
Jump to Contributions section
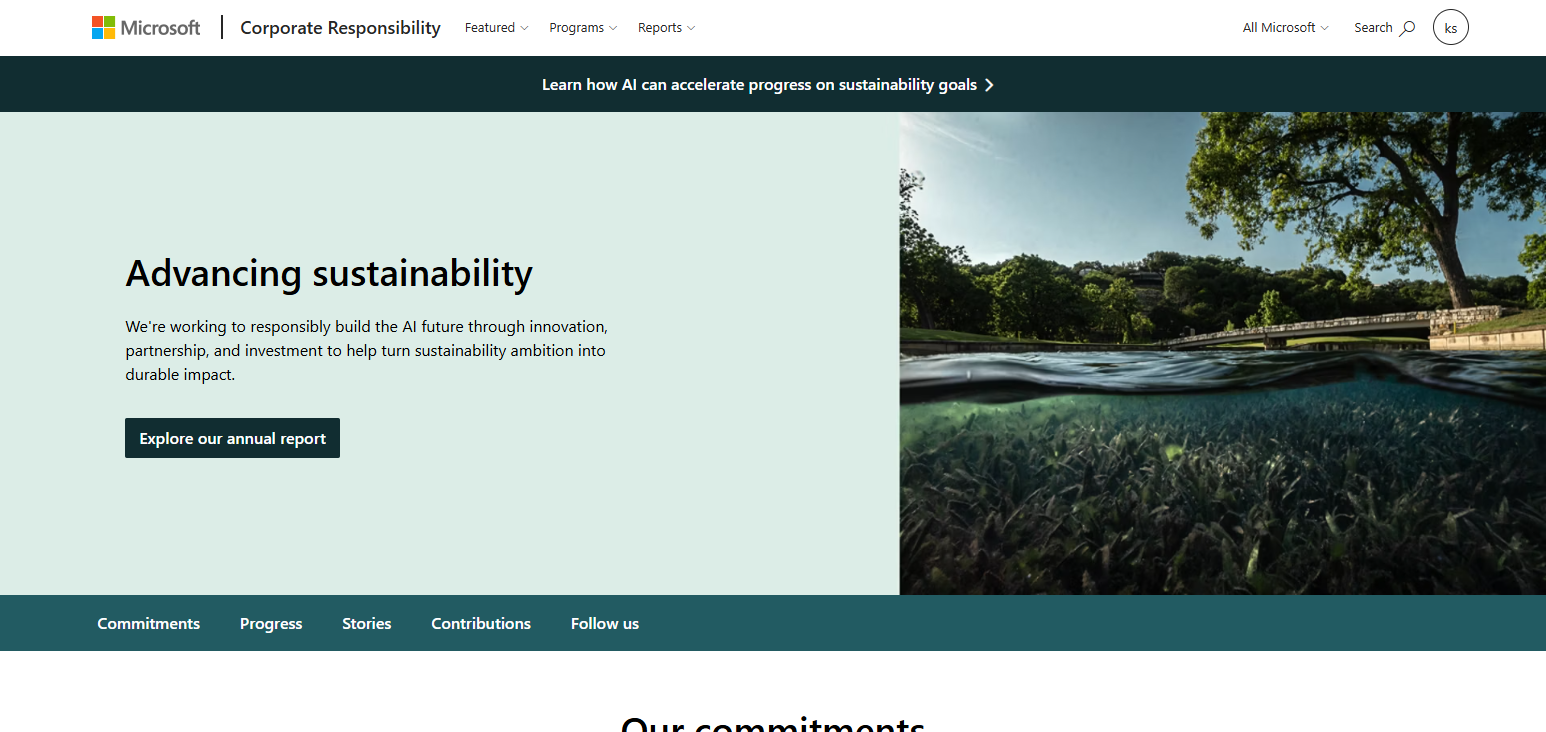click(481, 623)
